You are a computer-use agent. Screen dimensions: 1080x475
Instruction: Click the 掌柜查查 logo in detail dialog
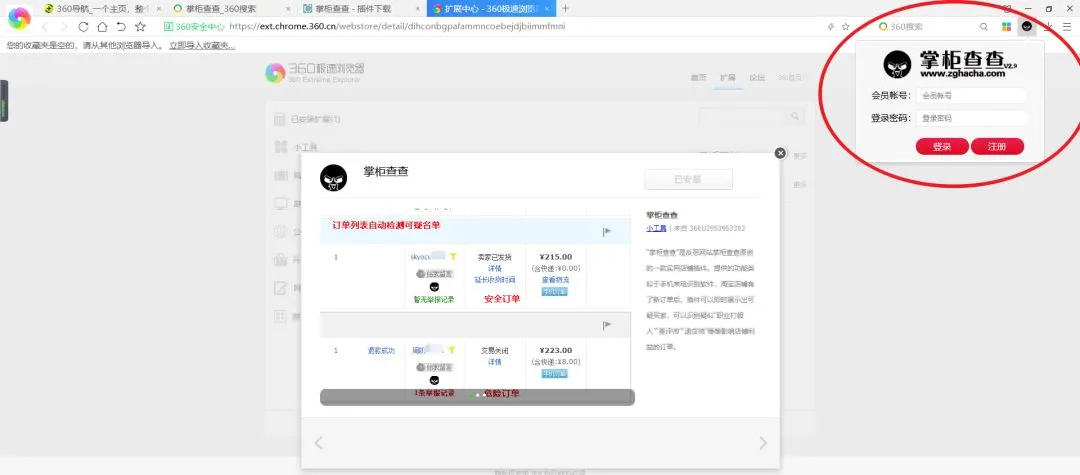click(333, 178)
